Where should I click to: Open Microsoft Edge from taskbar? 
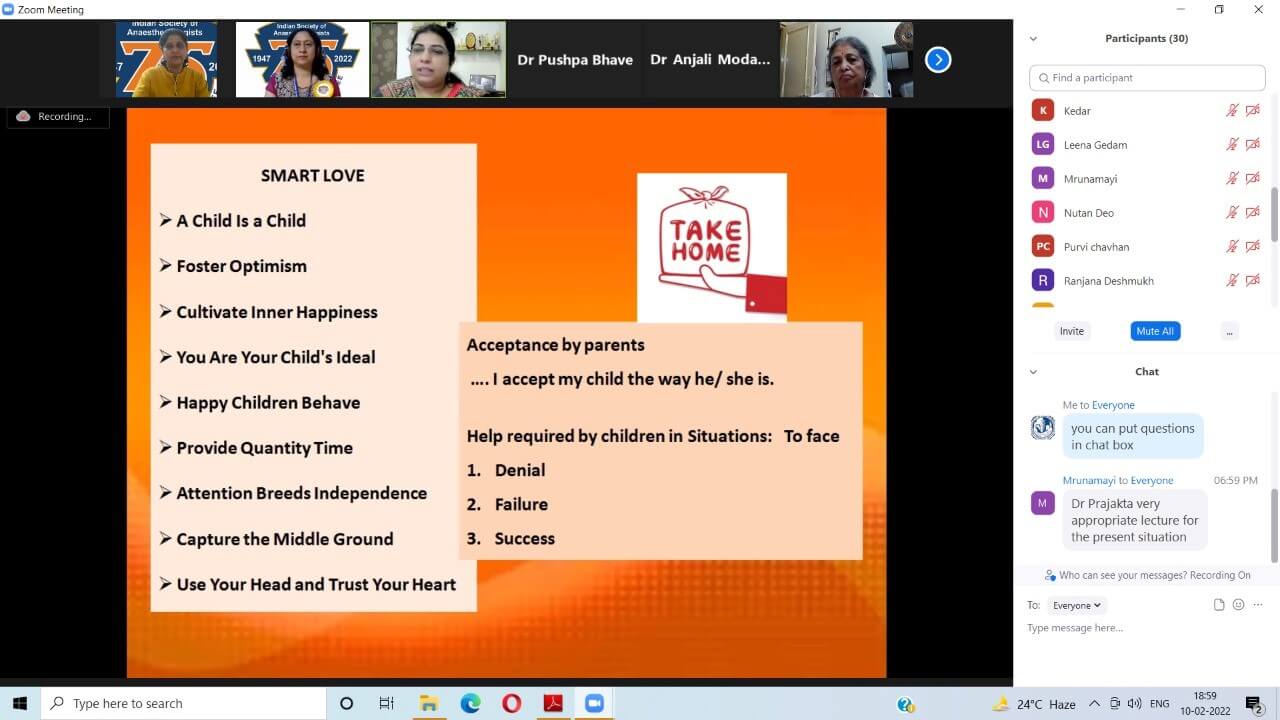470,704
